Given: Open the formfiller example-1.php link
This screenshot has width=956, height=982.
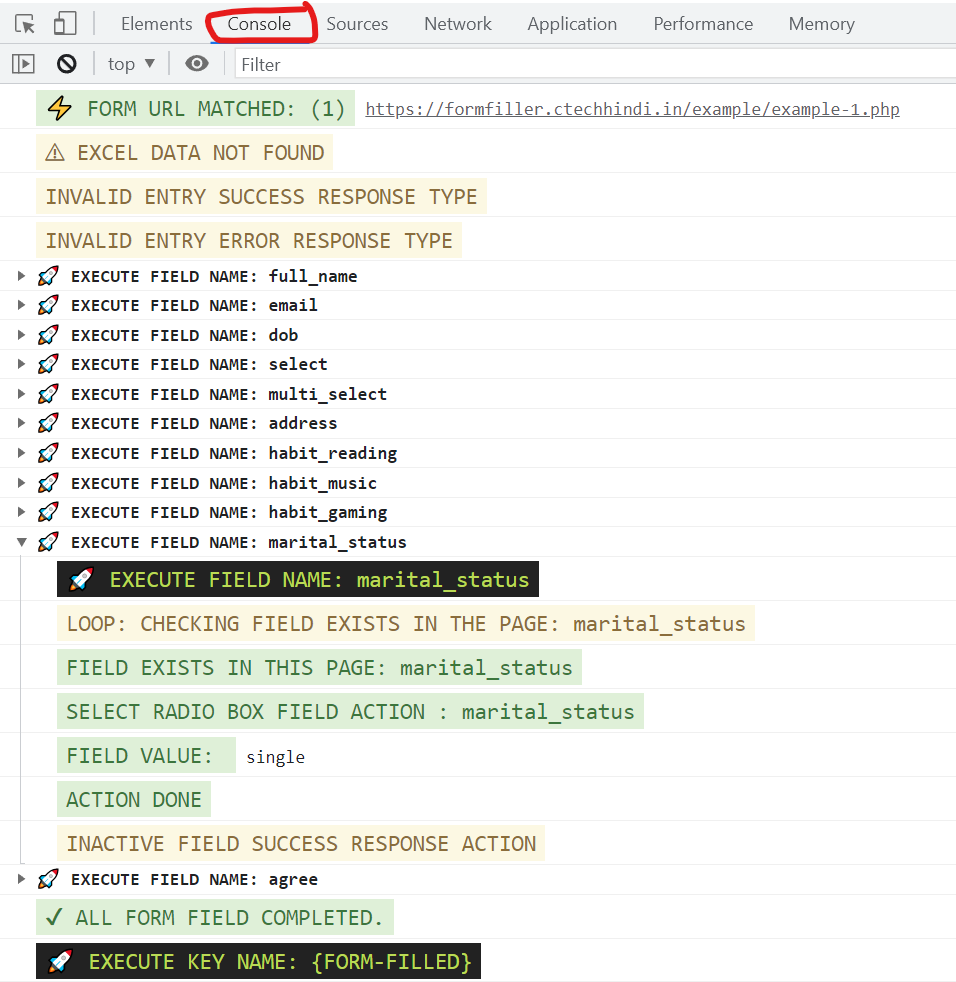Looking at the screenshot, I should [x=631, y=108].
